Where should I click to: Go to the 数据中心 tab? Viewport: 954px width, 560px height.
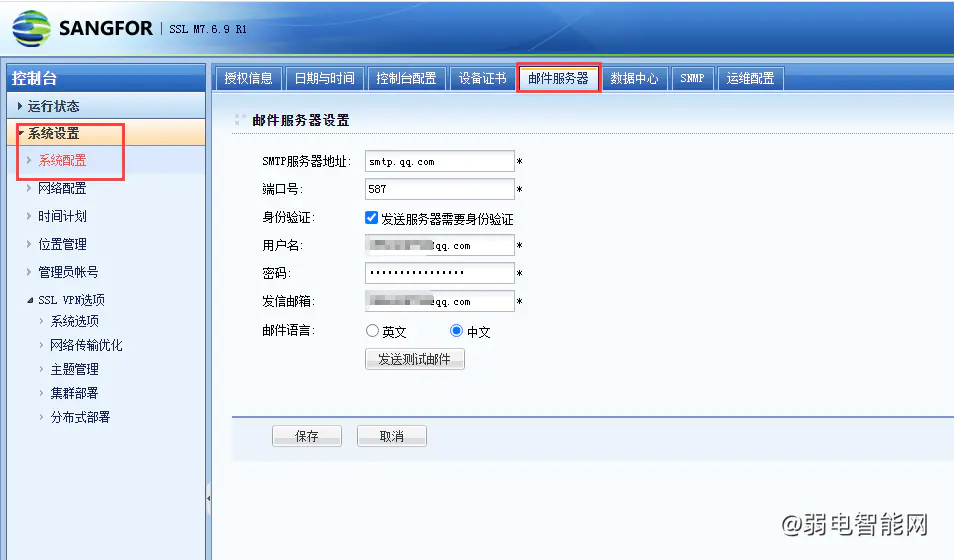point(635,79)
